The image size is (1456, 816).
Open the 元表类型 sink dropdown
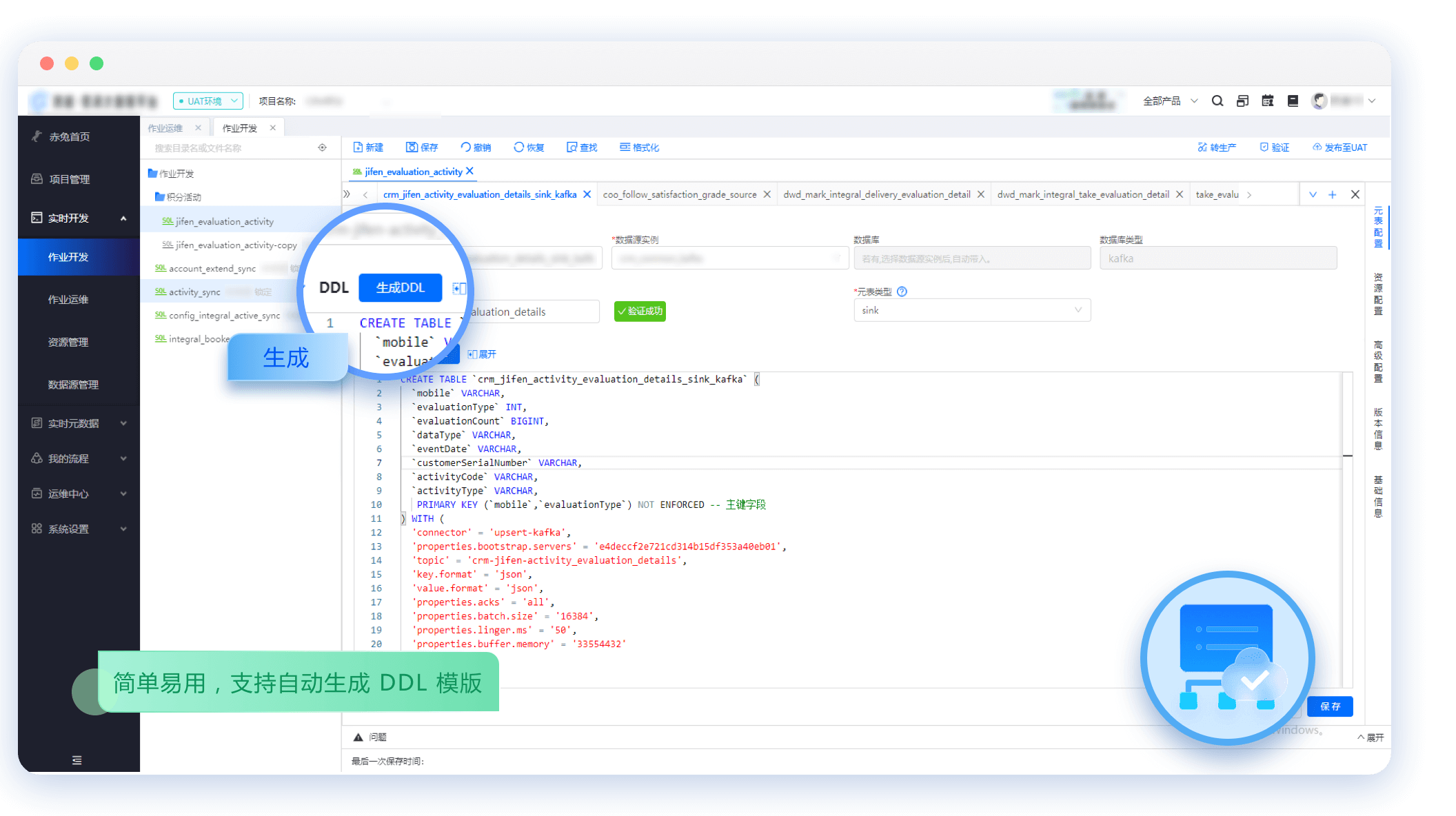pos(971,310)
